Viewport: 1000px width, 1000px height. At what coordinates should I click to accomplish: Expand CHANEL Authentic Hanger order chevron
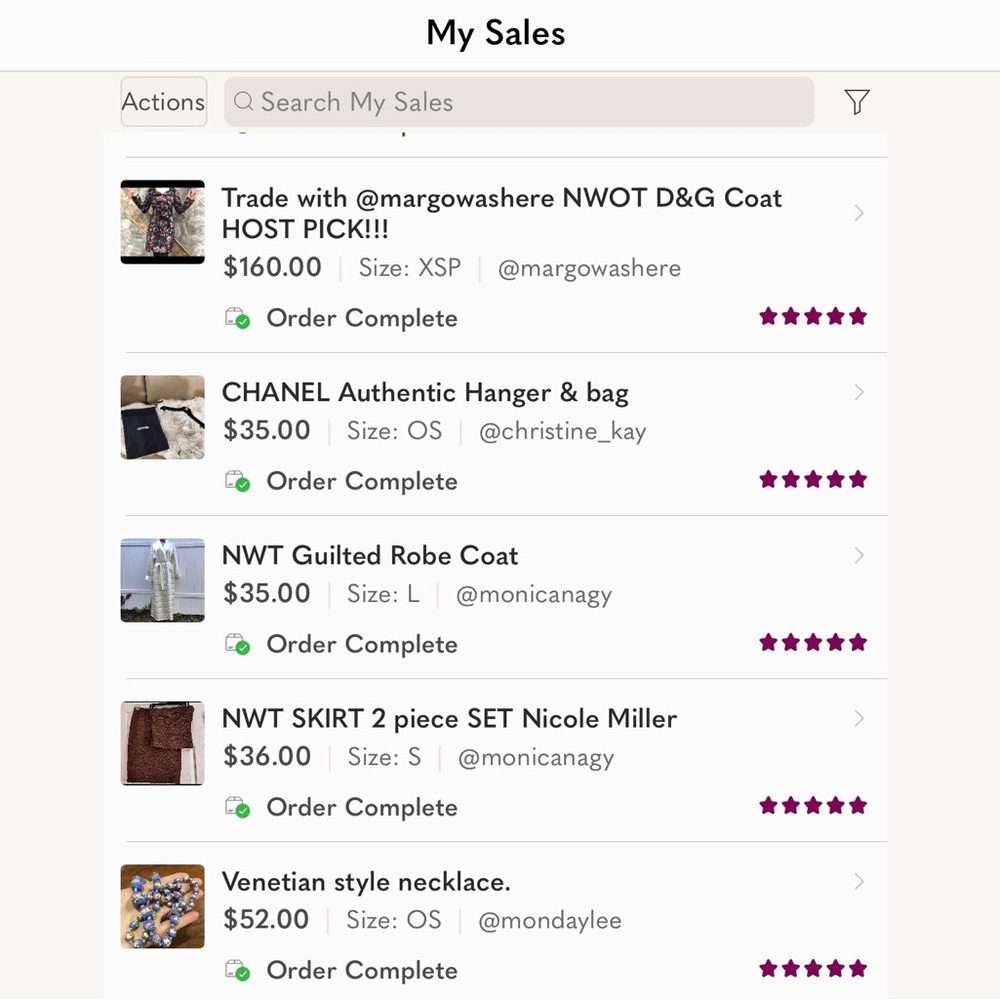tap(859, 392)
